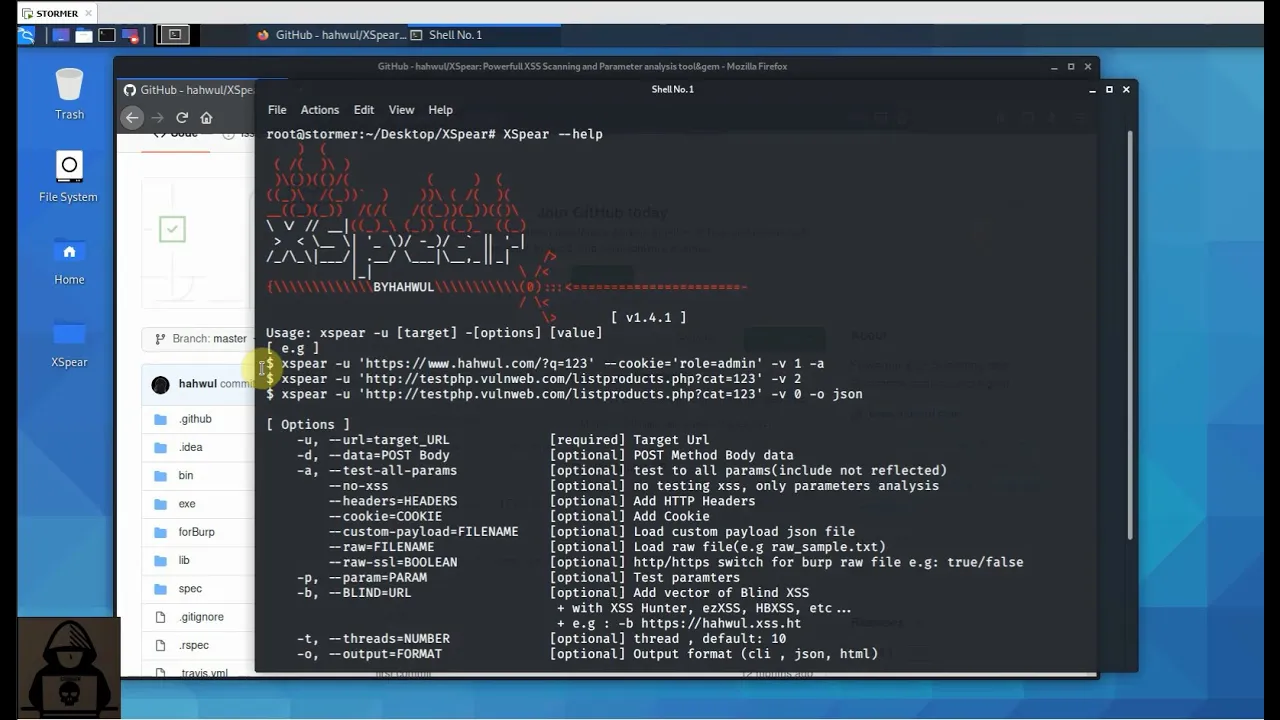Click the hahwul committer name
The height and width of the screenshot is (720, 1280).
tap(197, 384)
